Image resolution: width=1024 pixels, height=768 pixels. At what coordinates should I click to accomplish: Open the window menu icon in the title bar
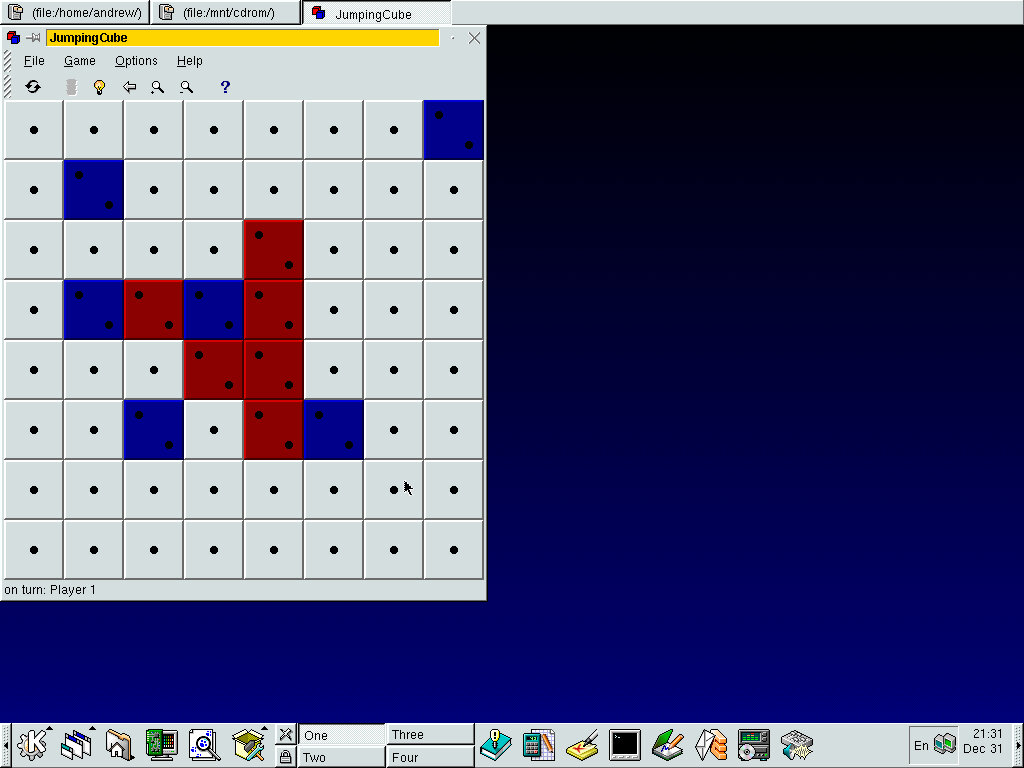(x=13, y=38)
